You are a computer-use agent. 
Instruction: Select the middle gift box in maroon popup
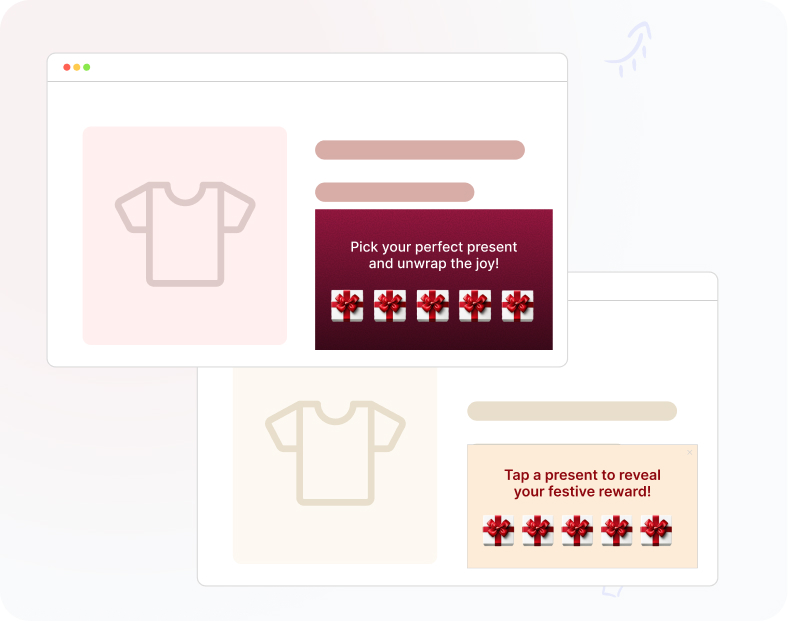tap(432, 305)
